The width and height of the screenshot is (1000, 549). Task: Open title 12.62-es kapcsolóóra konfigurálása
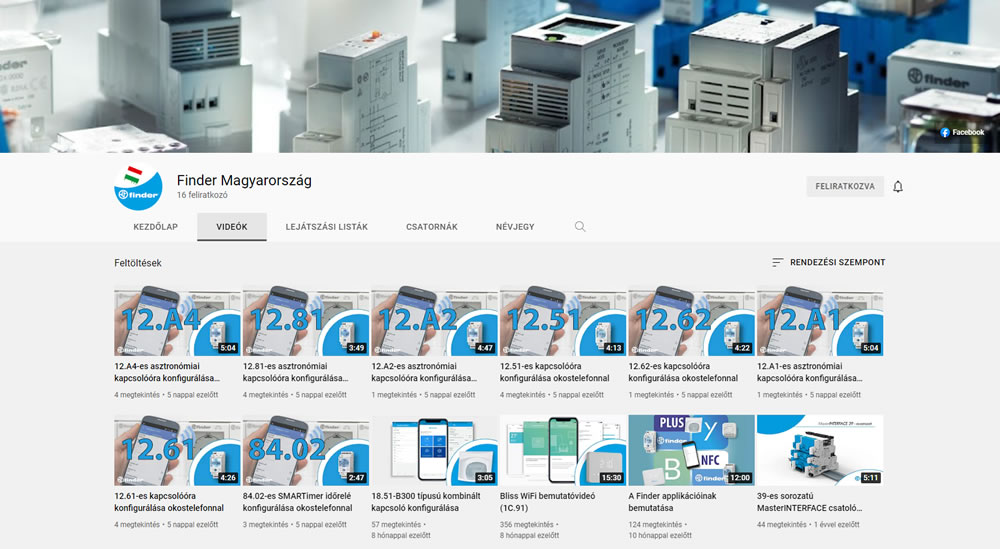684,372
